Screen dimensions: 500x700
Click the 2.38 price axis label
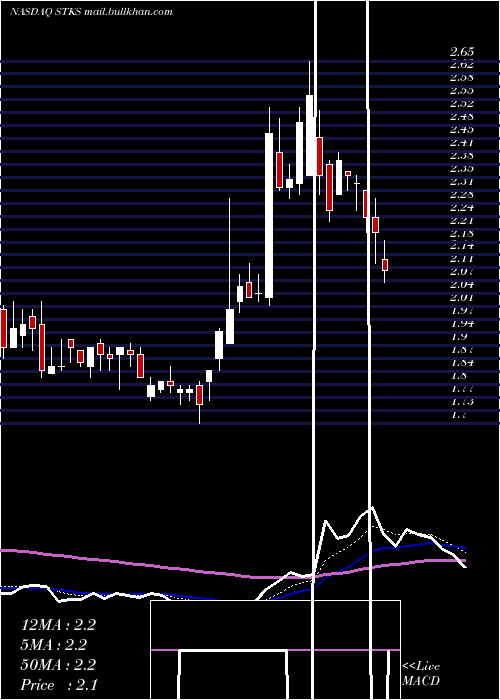pos(462,156)
